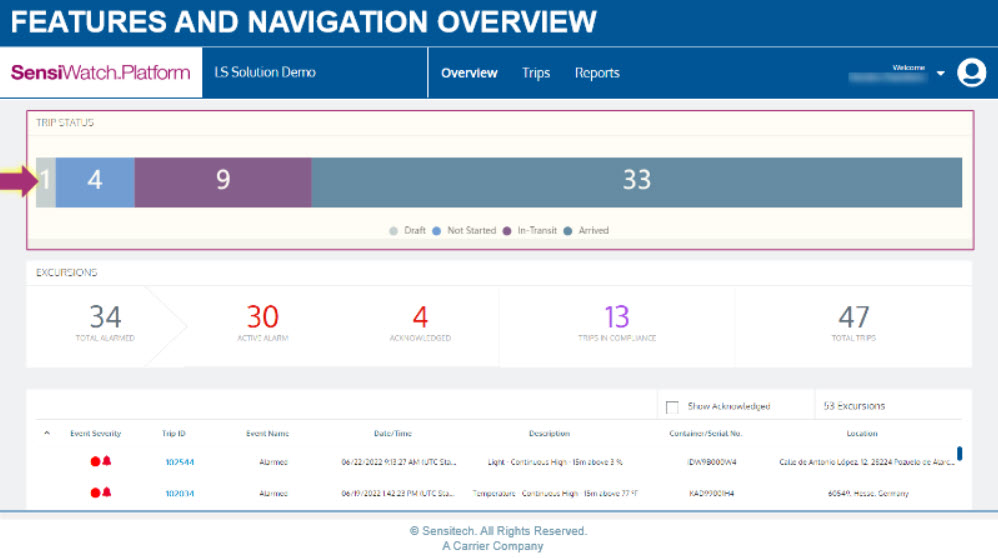Open the LS Solution Demo account selector
This screenshot has width=998, height=558.
pyautogui.click(x=265, y=73)
